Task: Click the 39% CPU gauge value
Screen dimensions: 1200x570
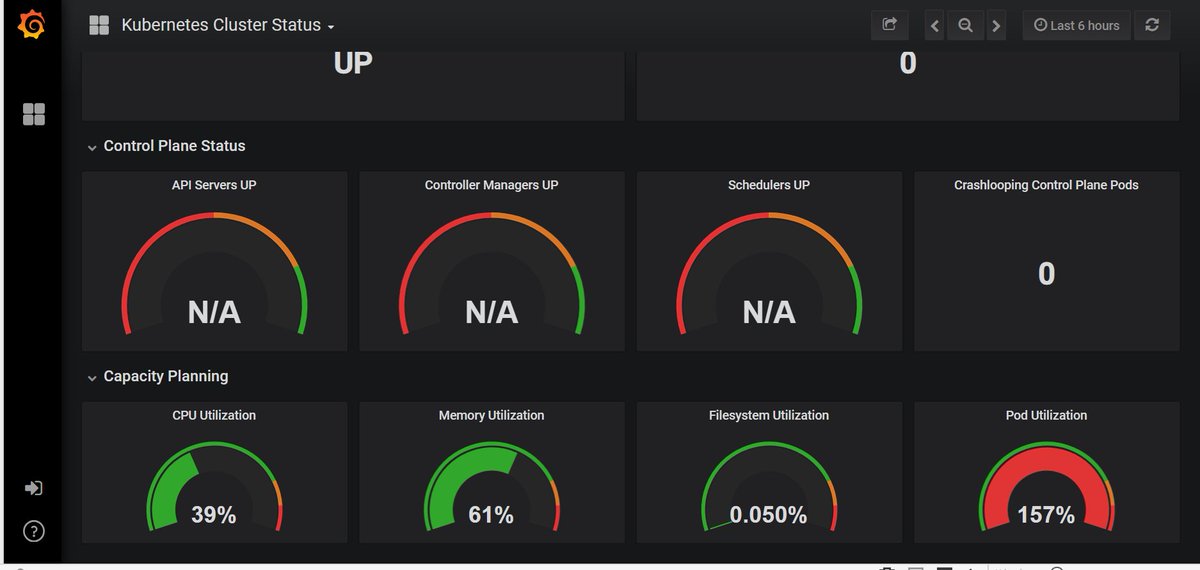Action: click(x=214, y=515)
